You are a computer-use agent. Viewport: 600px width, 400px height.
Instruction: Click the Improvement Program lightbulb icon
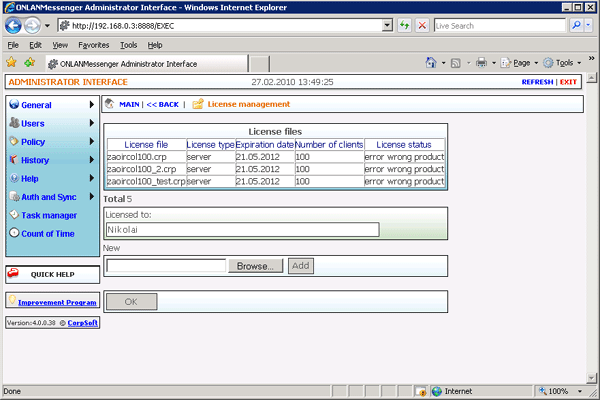12,300
